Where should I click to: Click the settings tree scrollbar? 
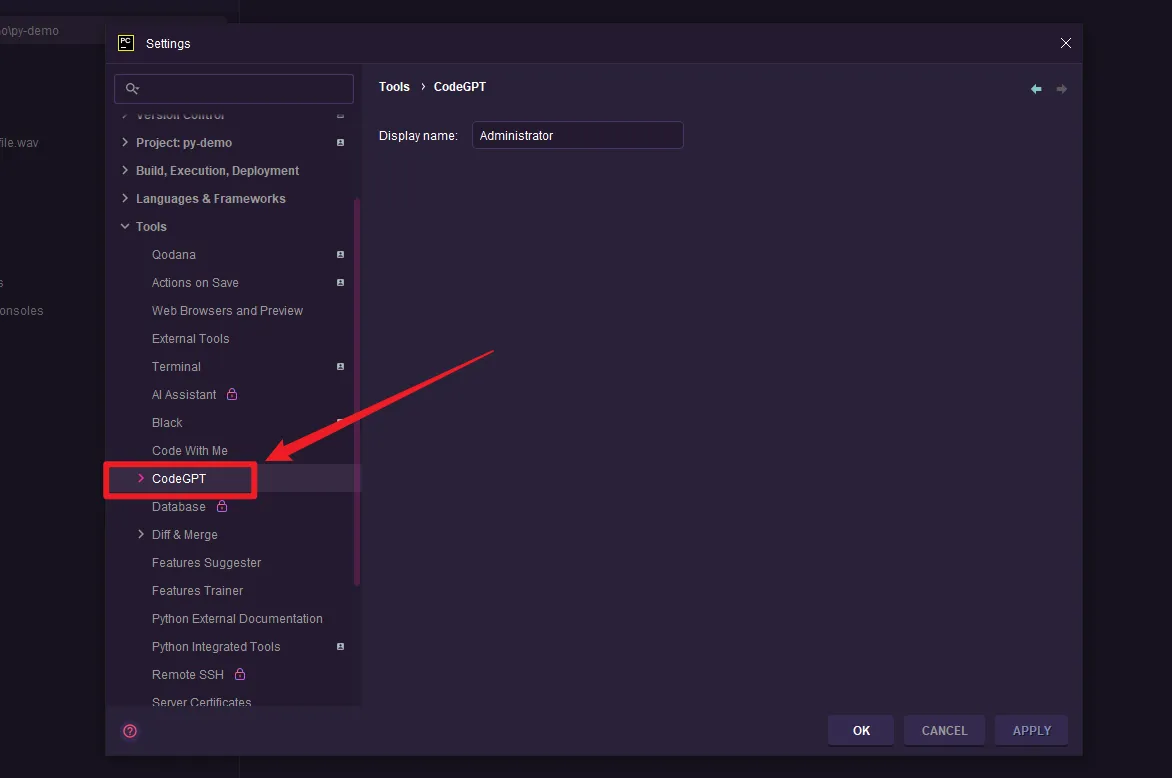click(x=357, y=390)
